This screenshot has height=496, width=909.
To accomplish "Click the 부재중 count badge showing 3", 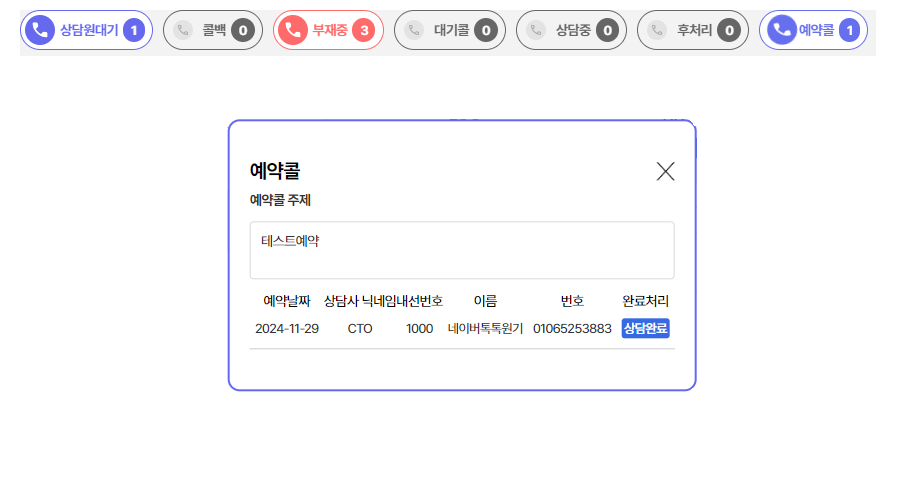I will 364,30.
